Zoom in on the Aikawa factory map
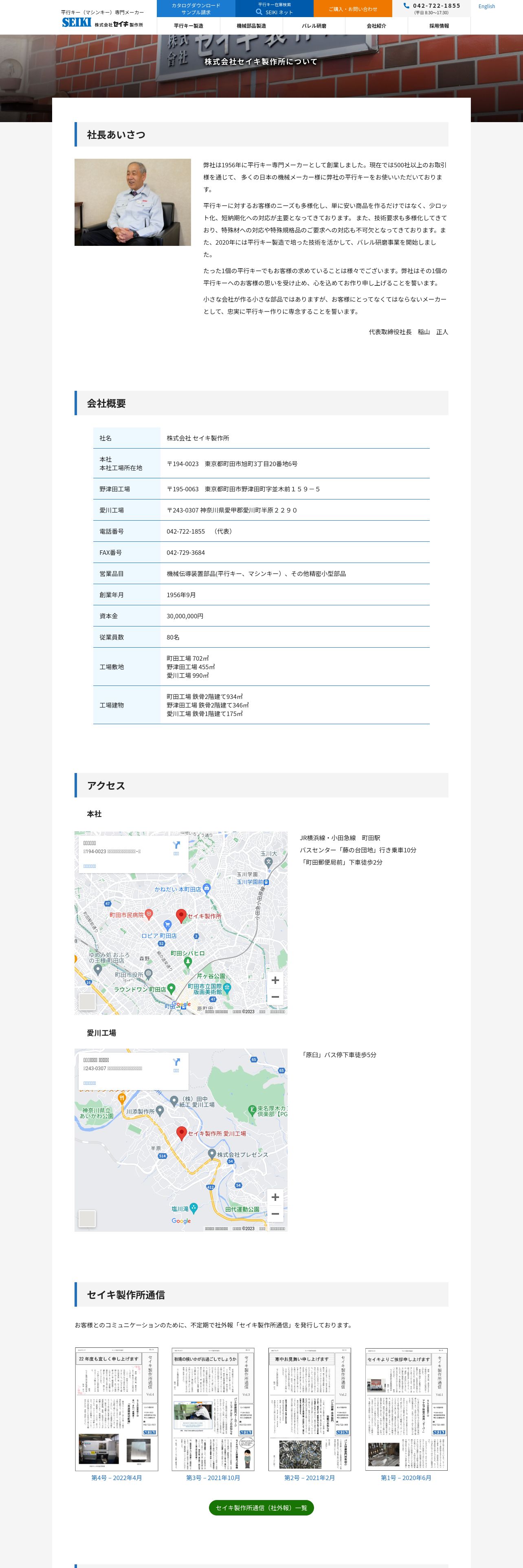 (x=275, y=1197)
